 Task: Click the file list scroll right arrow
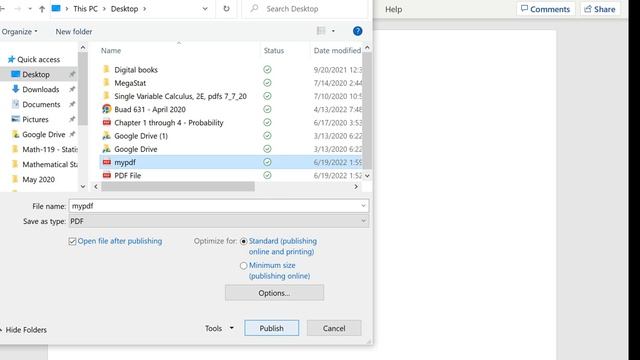[x=356, y=187]
